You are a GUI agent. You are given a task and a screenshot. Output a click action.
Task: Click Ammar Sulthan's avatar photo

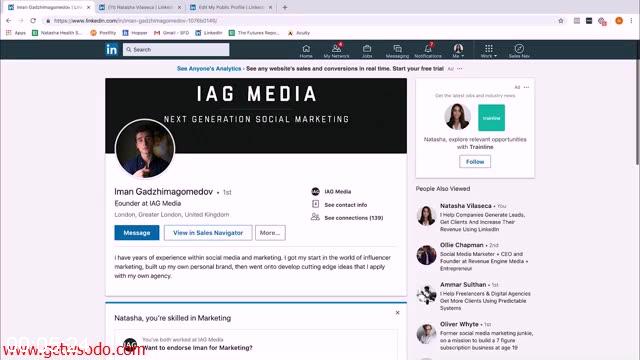pos(426,295)
